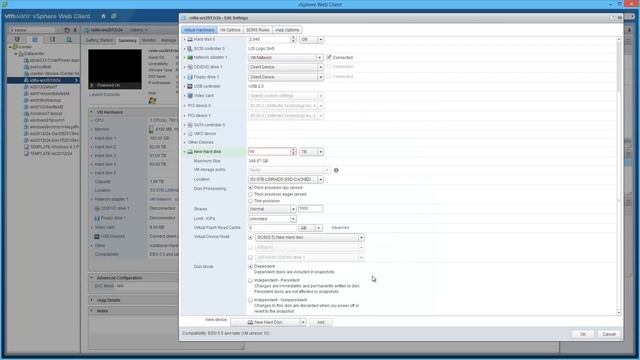Open the New device type dropdown
The width and height of the screenshot is (640, 360).
coord(268,322)
